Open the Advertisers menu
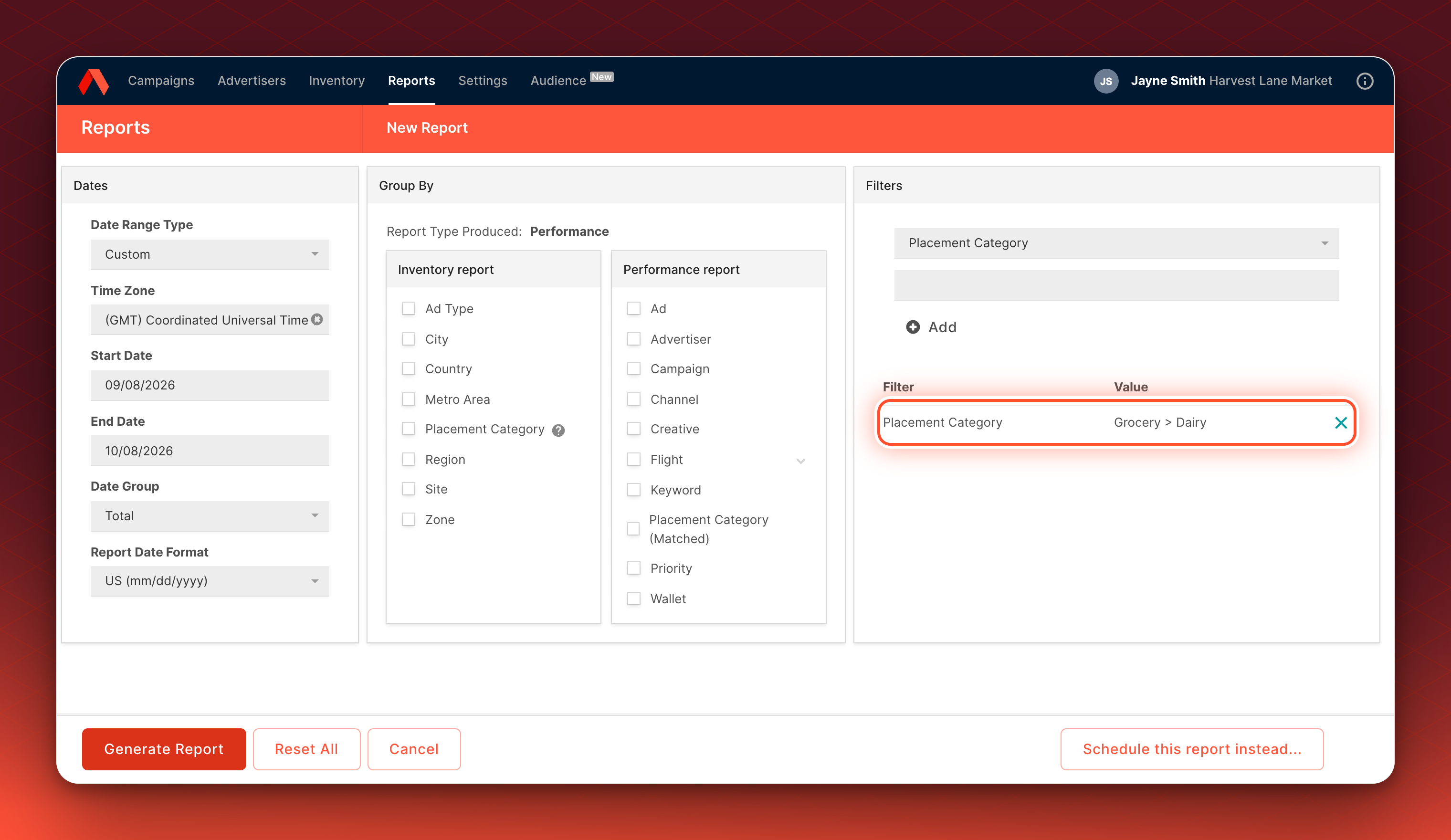Viewport: 1451px width, 840px height. [x=252, y=81]
